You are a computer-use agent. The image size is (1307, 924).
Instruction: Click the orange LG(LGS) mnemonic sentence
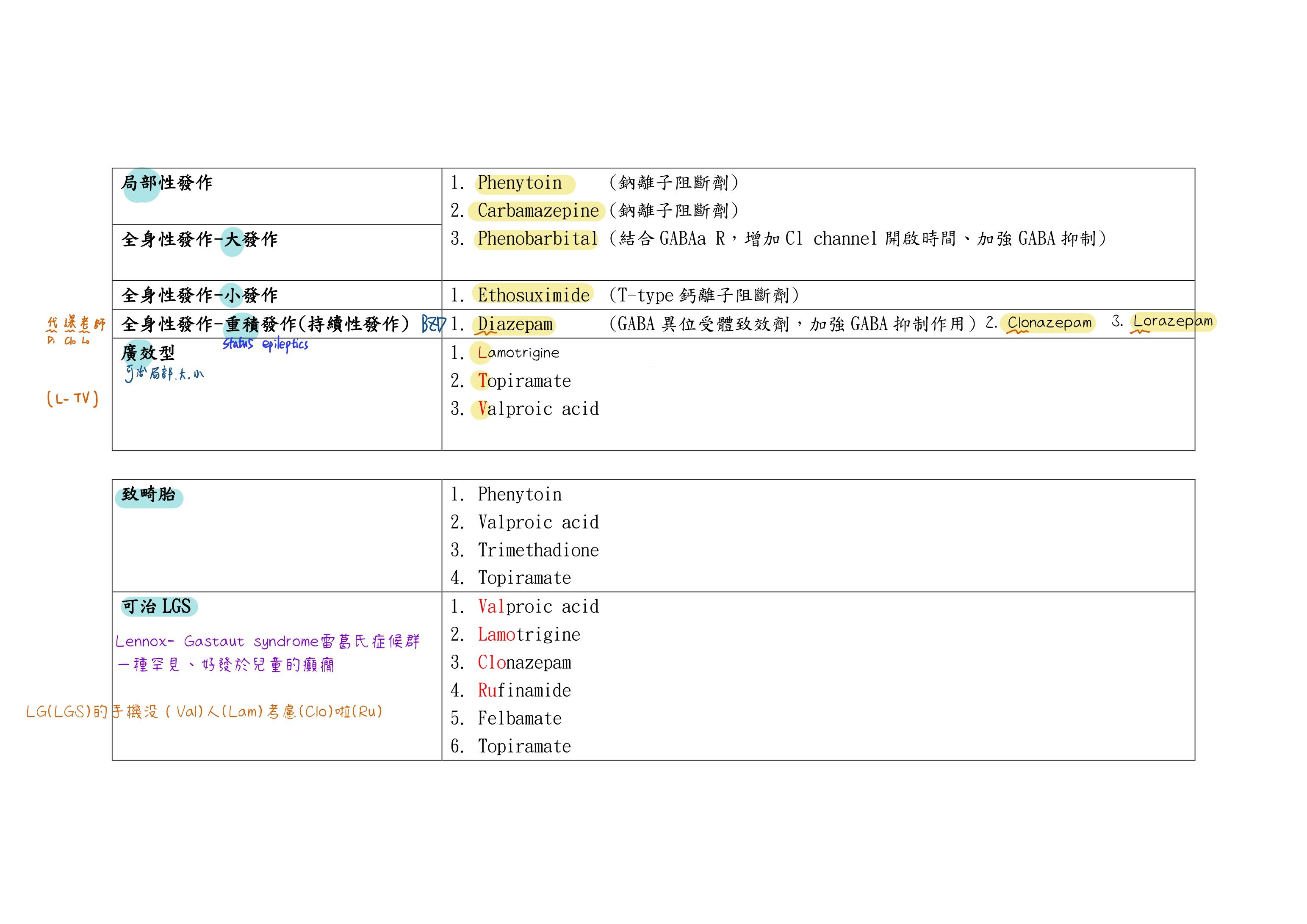[204, 712]
